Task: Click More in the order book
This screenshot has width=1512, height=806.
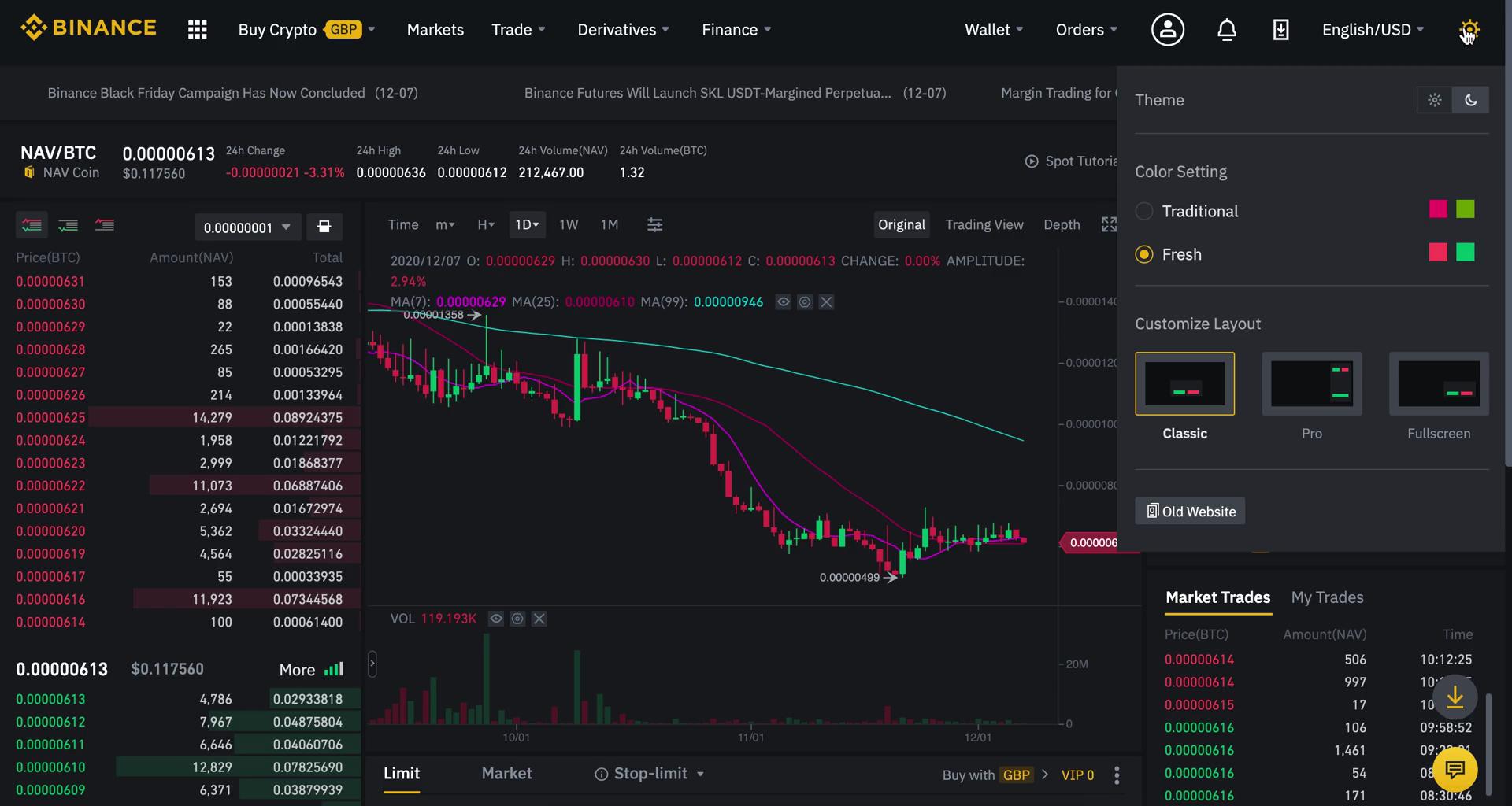Action: click(297, 670)
